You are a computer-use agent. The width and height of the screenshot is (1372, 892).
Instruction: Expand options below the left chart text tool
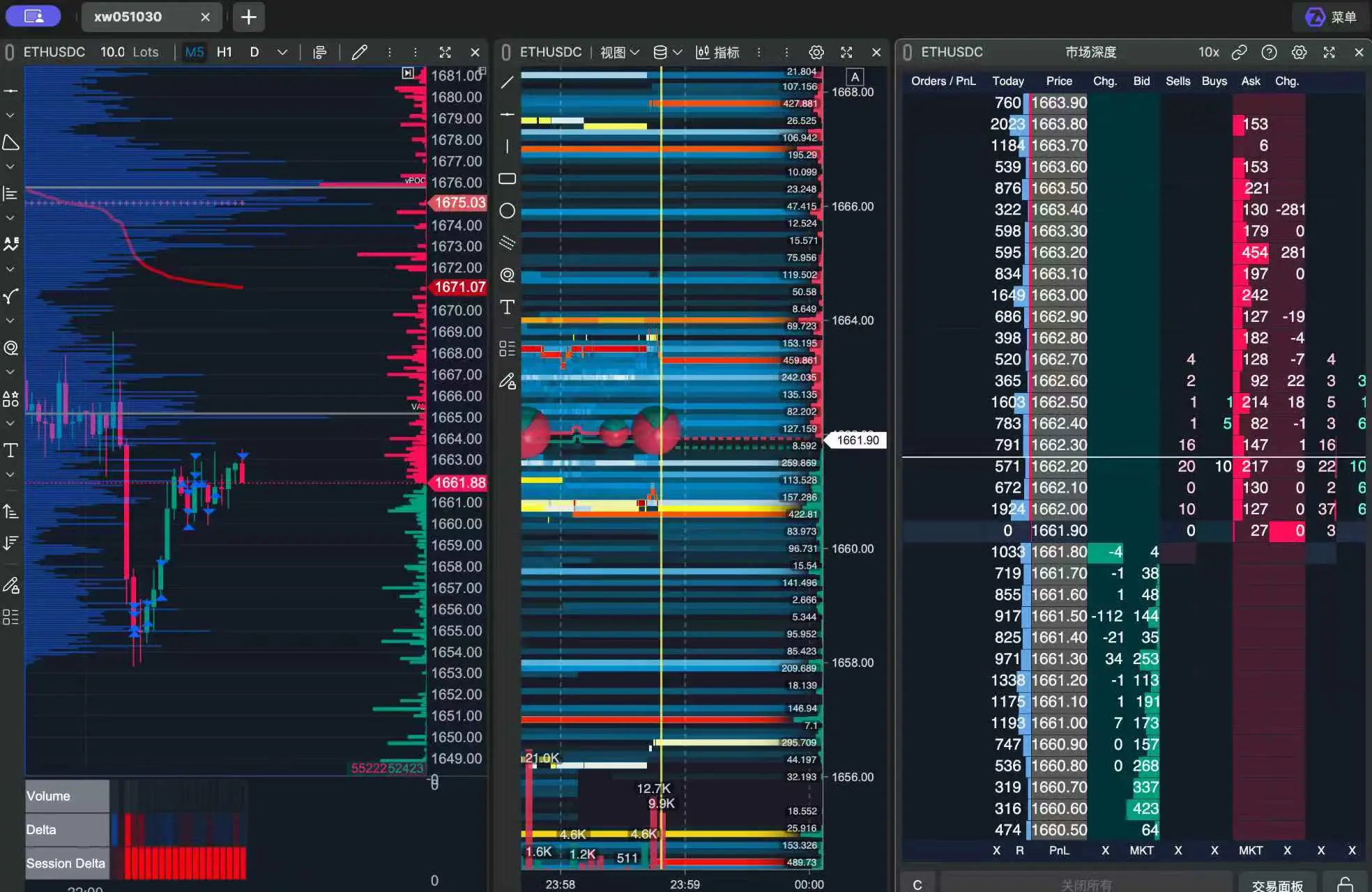click(10, 475)
